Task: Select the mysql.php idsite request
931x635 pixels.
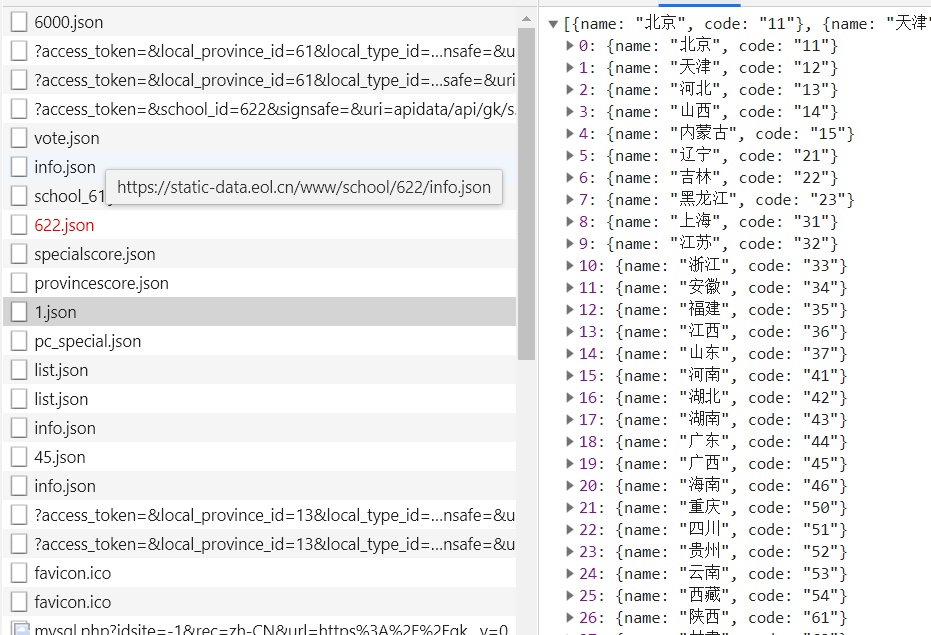Action: [259, 627]
